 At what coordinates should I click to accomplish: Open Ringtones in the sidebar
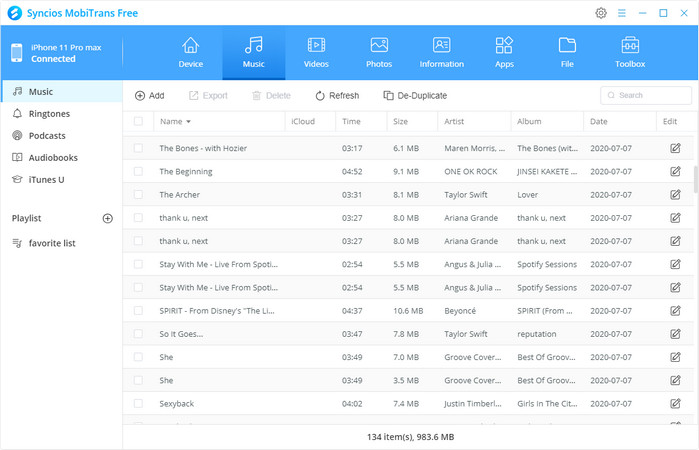(62, 114)
